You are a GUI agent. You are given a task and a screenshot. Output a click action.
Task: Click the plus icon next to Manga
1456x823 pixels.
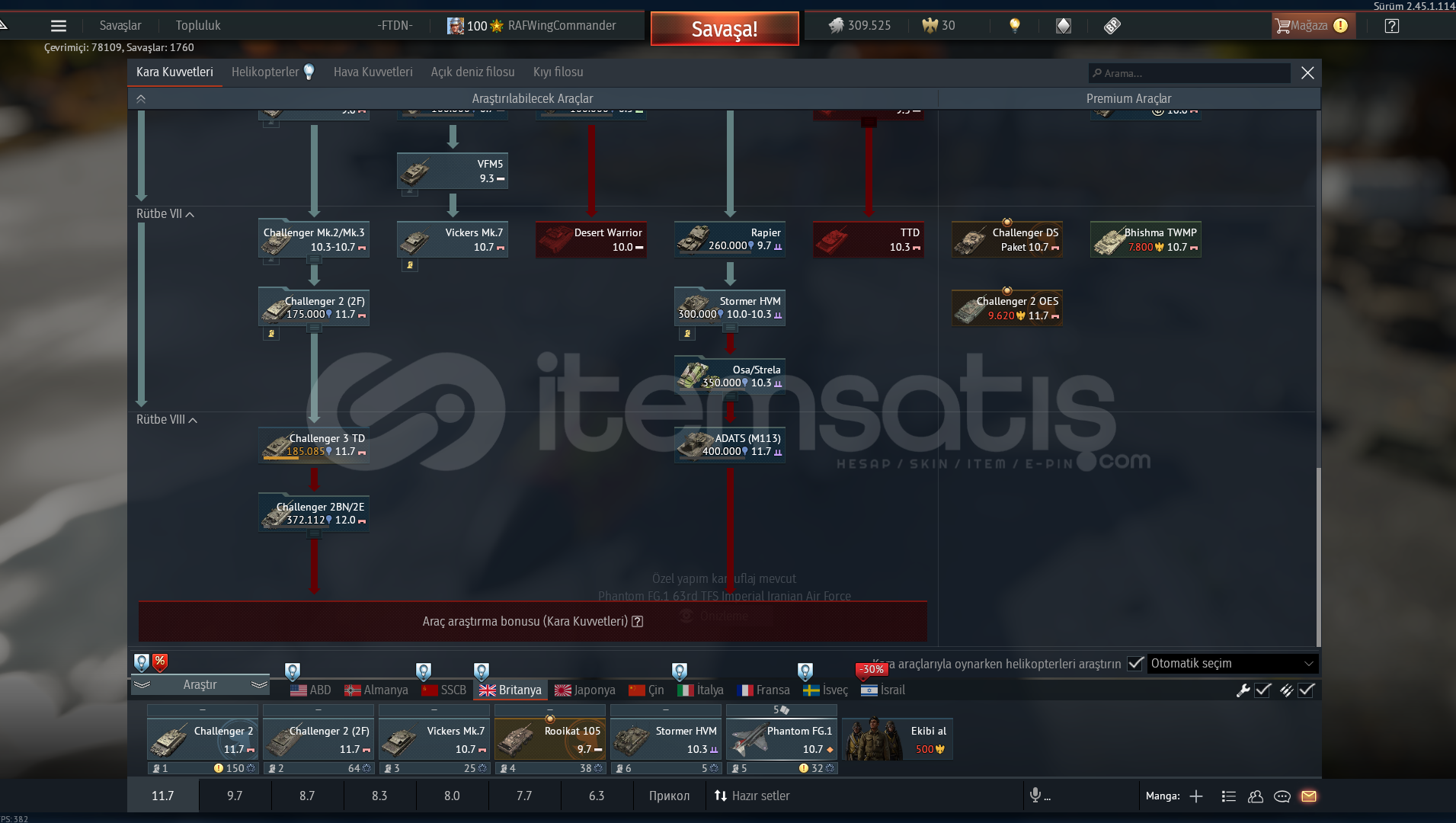pyautogui.click(x=1196, y=796)
